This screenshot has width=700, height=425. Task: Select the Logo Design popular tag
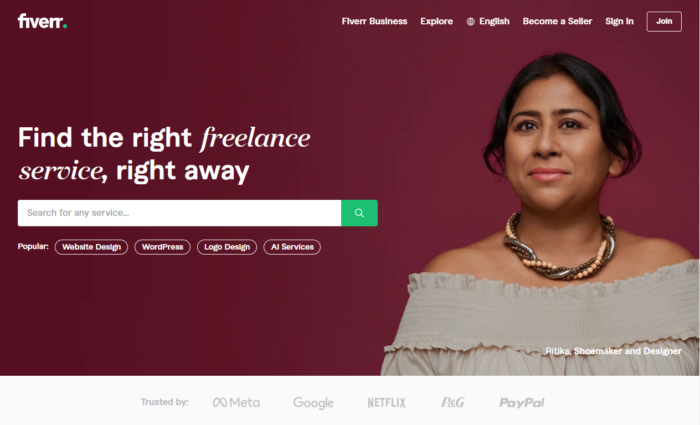(x=227, y=247)
